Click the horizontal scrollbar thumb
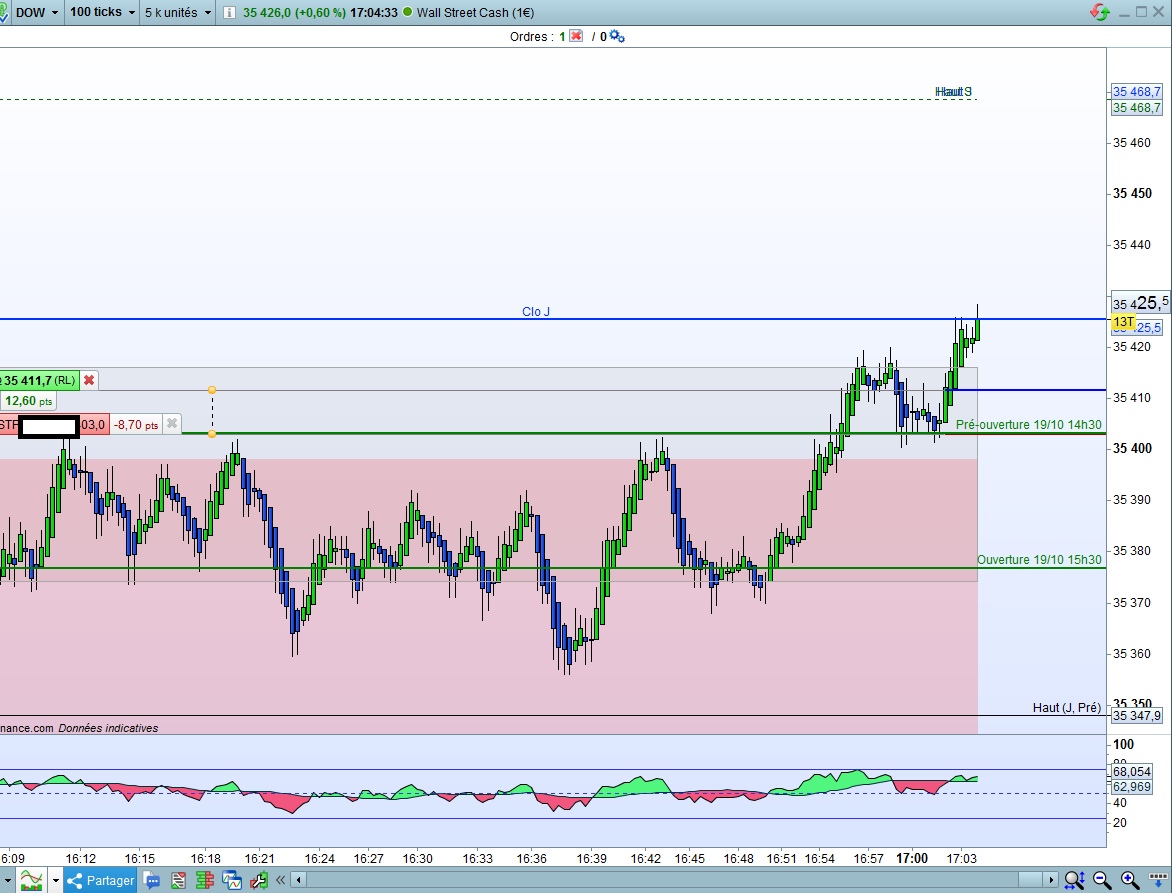Screen dimensions: 1172x893 pos(1030,880)
